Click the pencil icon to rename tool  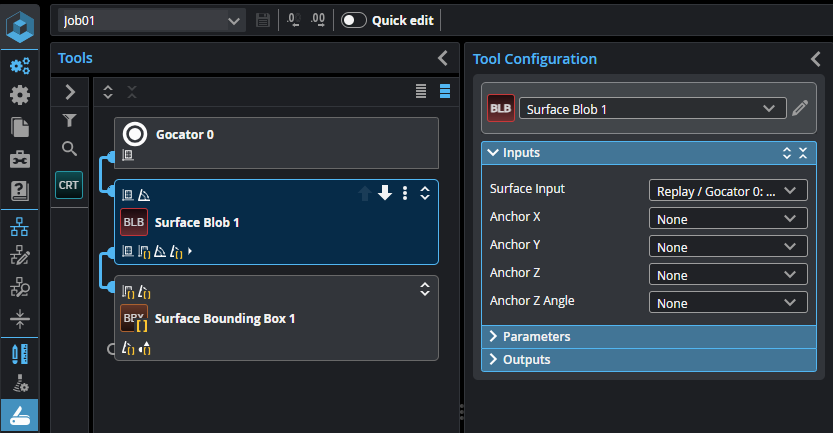(x=799, y=108)
